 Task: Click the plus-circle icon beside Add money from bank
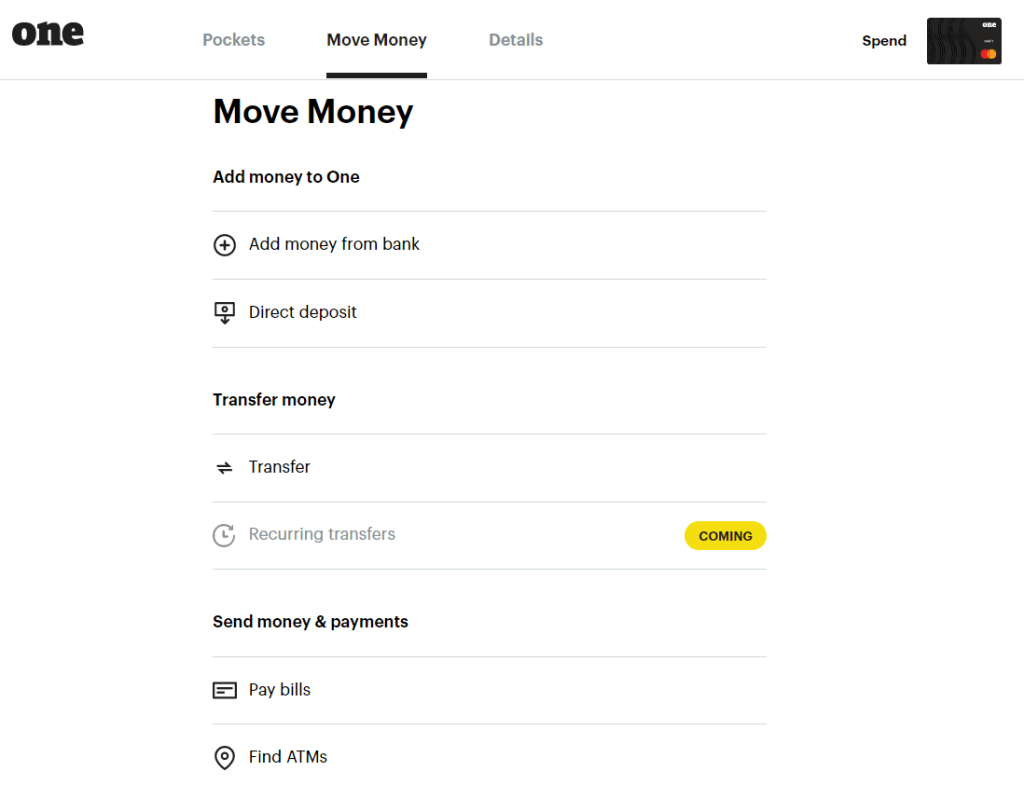tap(225, 245)
